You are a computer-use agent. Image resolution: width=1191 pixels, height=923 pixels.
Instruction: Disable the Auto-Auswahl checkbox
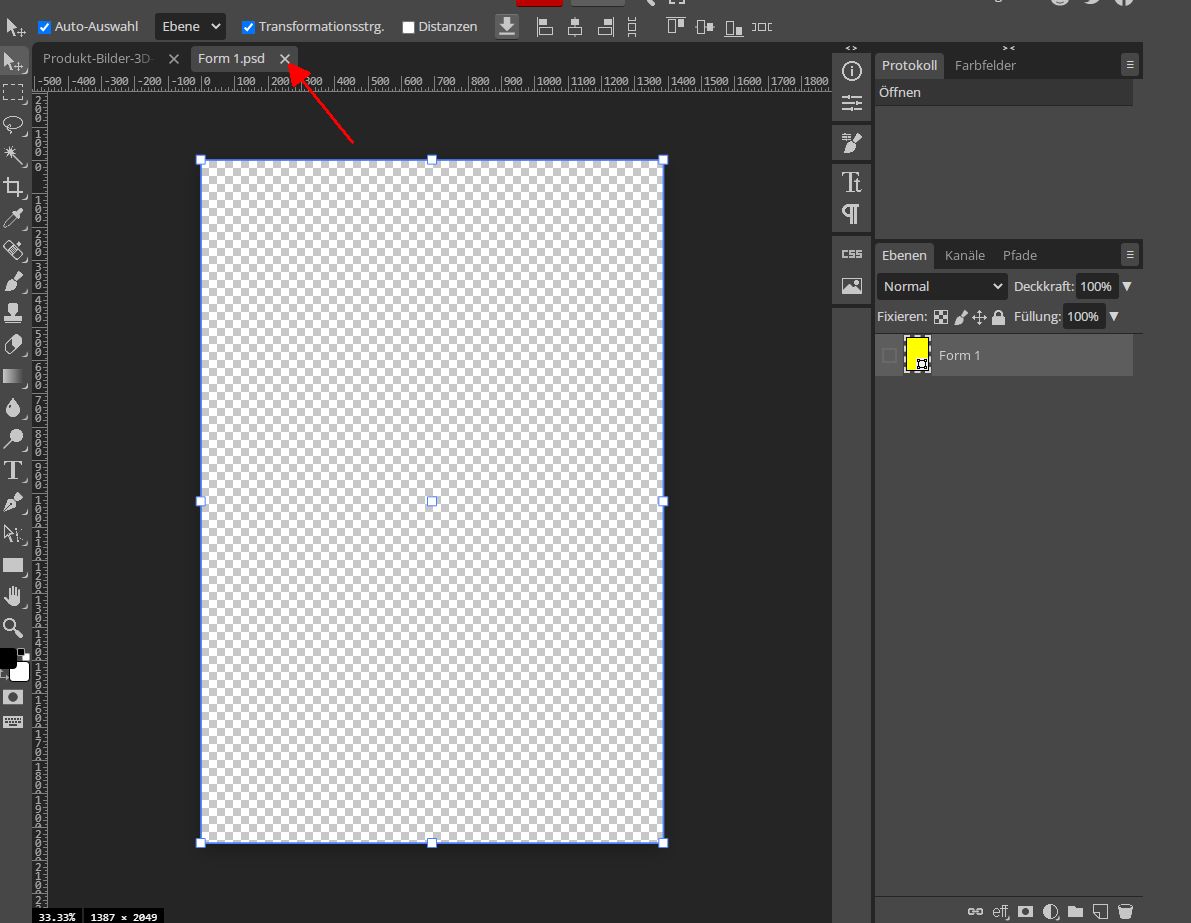point(42,26)
